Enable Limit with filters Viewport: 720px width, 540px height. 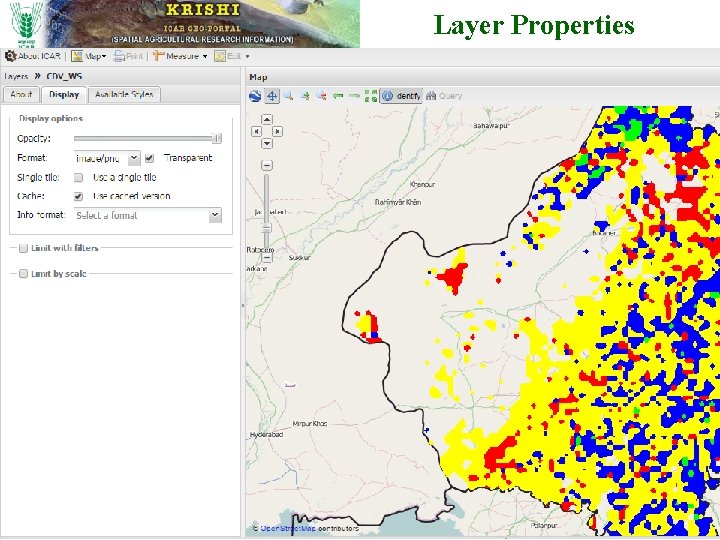tap(22, 248)
